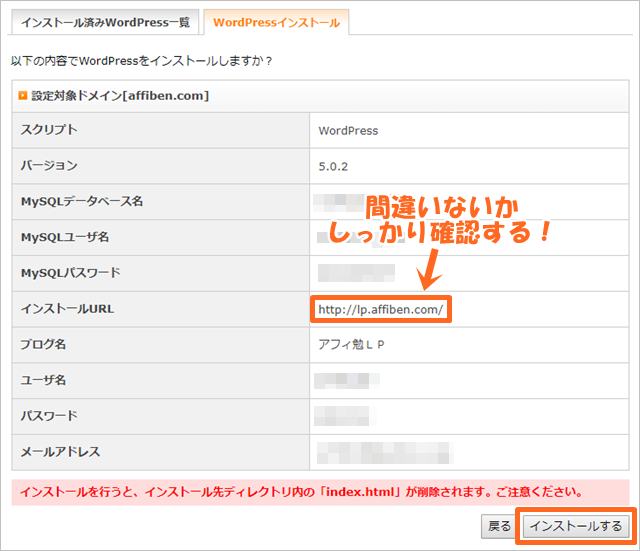Click the install URL http://lp.affiben.com/
Image resolution: width=640 pixels, height=551 pixels.
[x=380, y=310]
